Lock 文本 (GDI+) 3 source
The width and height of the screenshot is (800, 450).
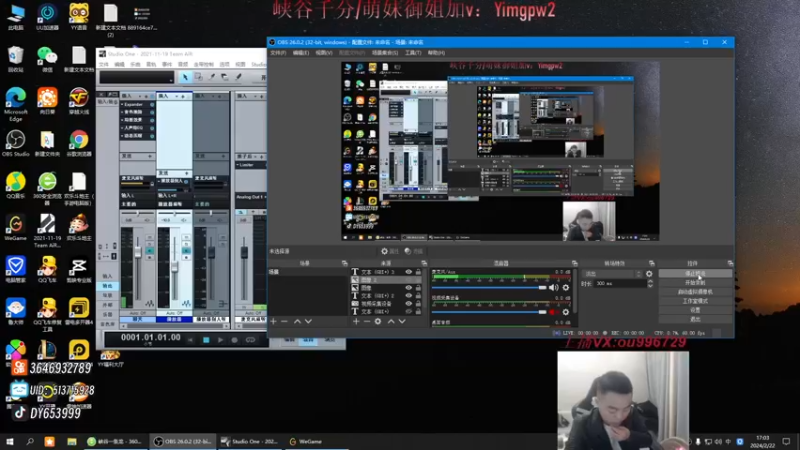[418, 272]
